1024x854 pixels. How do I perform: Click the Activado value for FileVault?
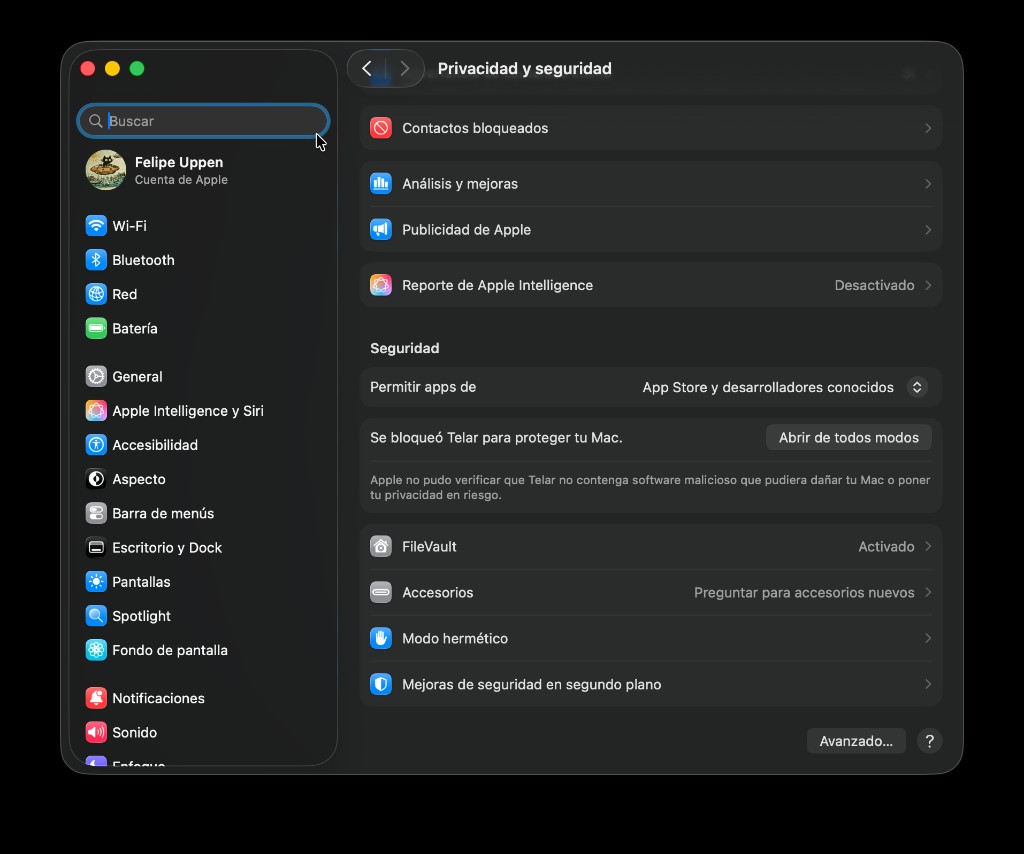pyautogui.click(x=886, y=546)
